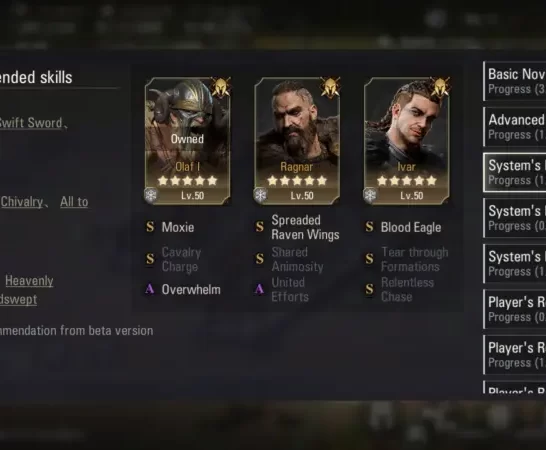546x450 pixels.
Task: Open the Ivar hero portrait
Action: pyautogui.click(x=407, y=141)
